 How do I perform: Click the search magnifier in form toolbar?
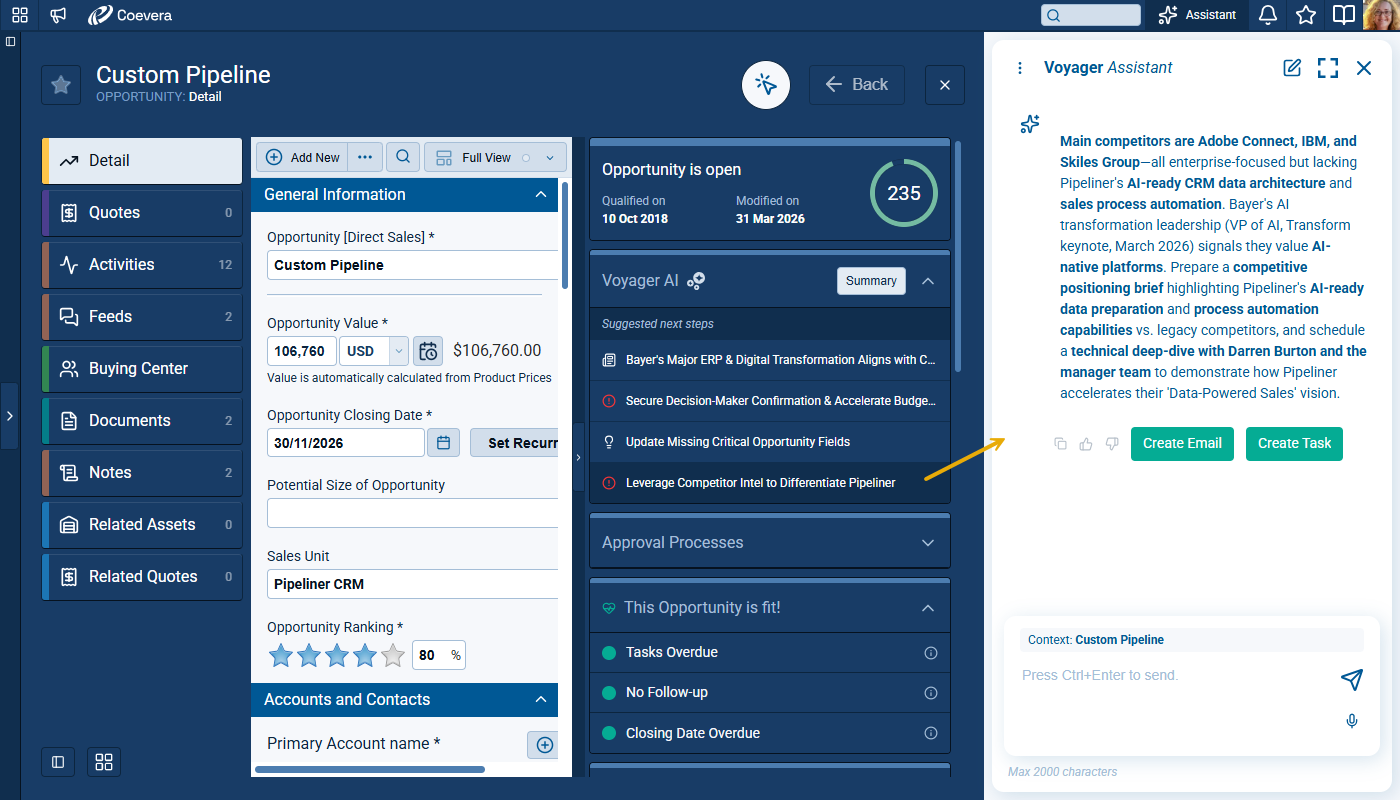pyautogui.click(x=403, y=157)
